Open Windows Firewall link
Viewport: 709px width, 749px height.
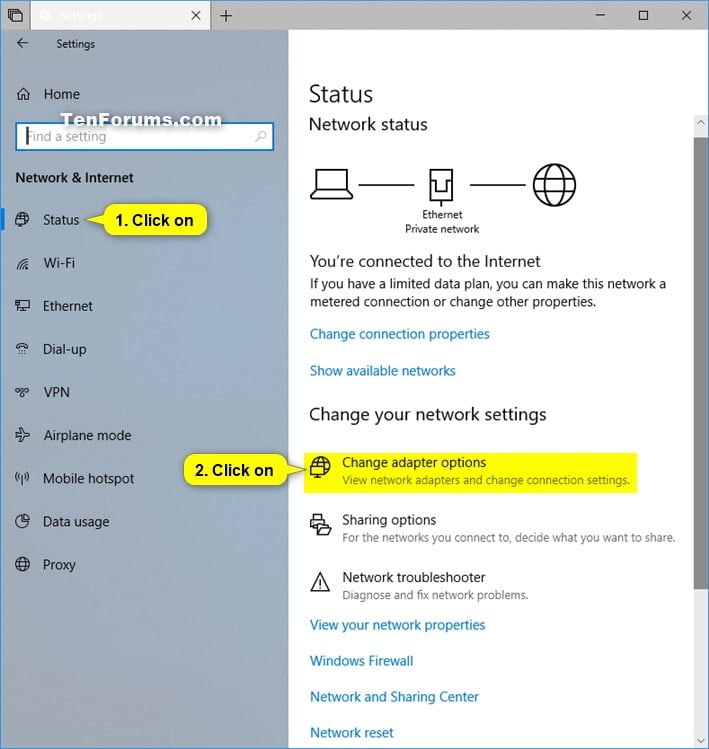(x=362, y=661)
